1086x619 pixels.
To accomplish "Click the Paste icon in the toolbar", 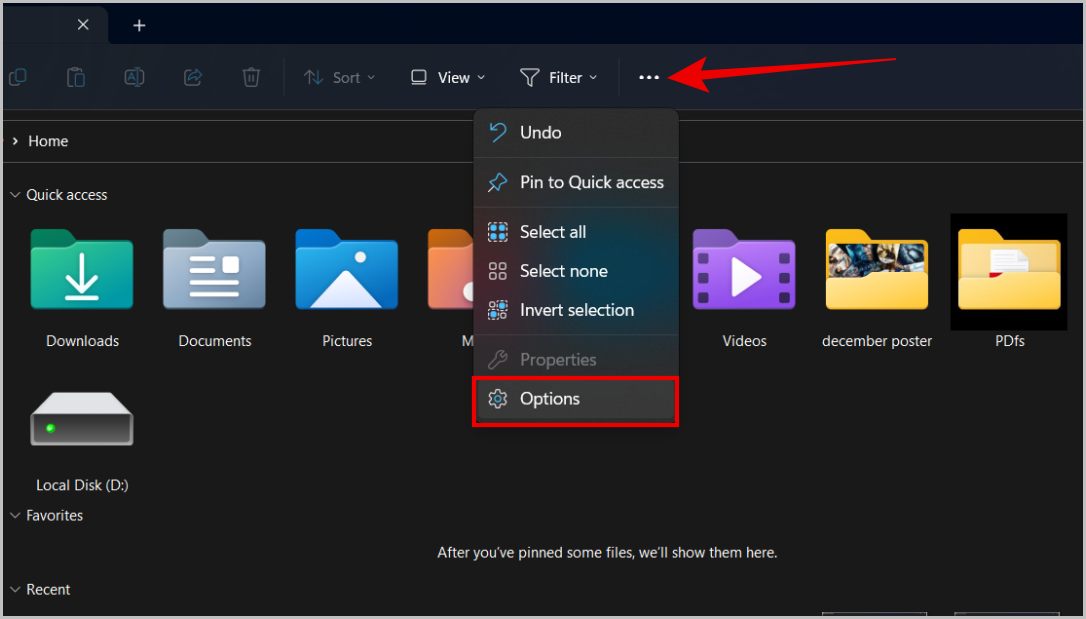I will click(76, 77).
